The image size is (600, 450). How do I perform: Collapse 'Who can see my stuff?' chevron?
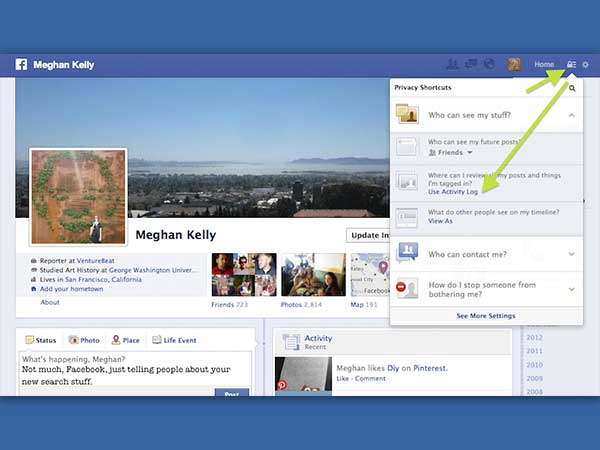pos(572,115)
